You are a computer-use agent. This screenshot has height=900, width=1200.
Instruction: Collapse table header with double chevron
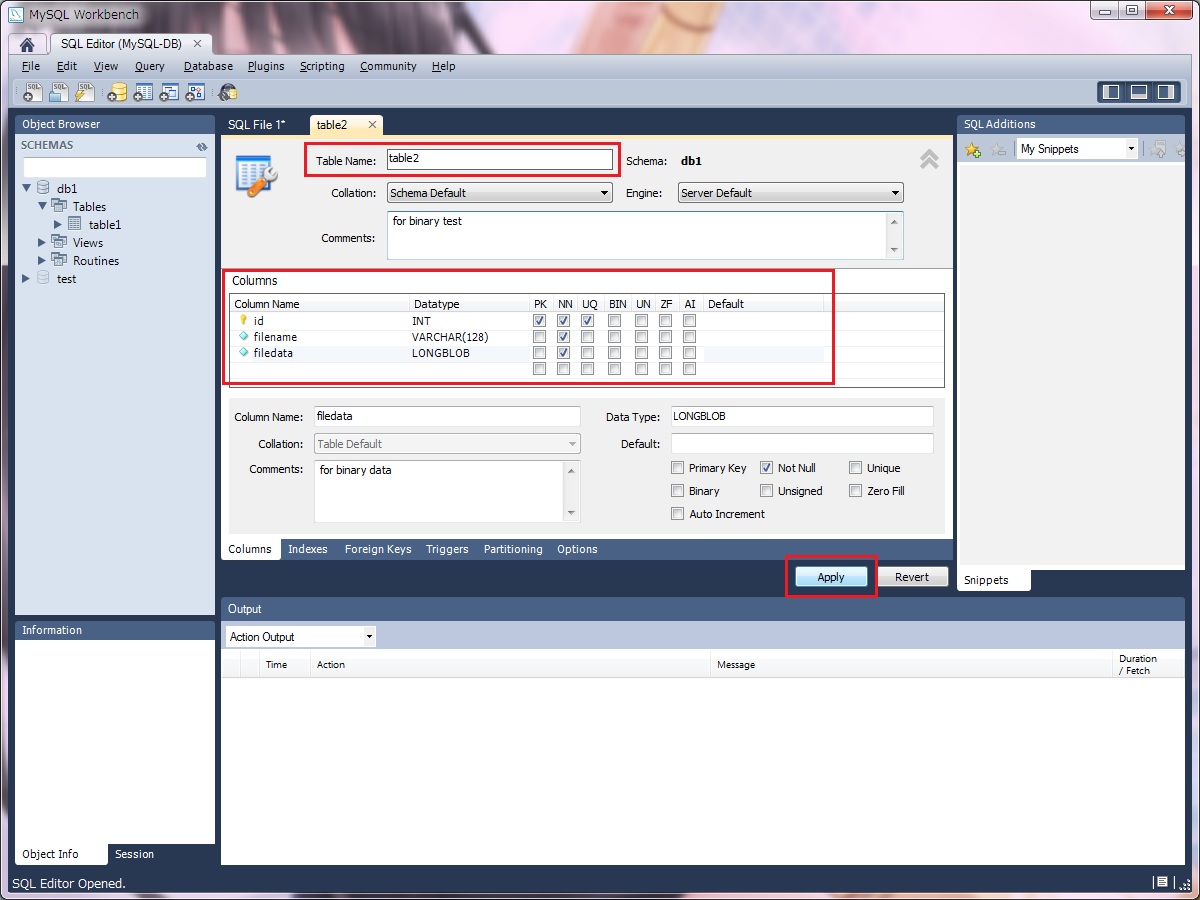pos(929,159)
